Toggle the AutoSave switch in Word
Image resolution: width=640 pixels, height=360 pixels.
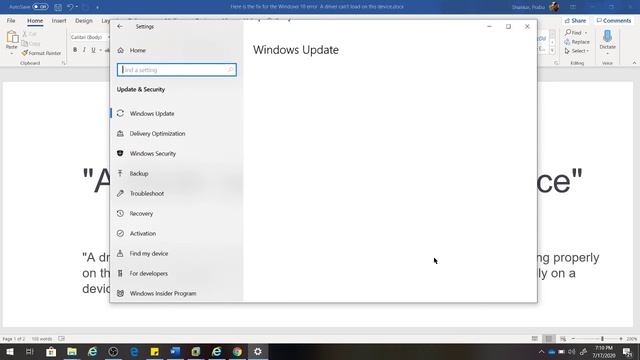click(40, 7)
